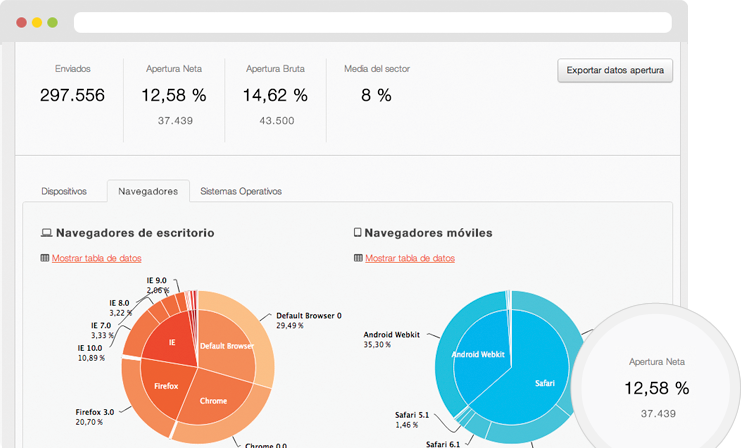Click the laptop icon beside Navegadores de escritorio

45,233
